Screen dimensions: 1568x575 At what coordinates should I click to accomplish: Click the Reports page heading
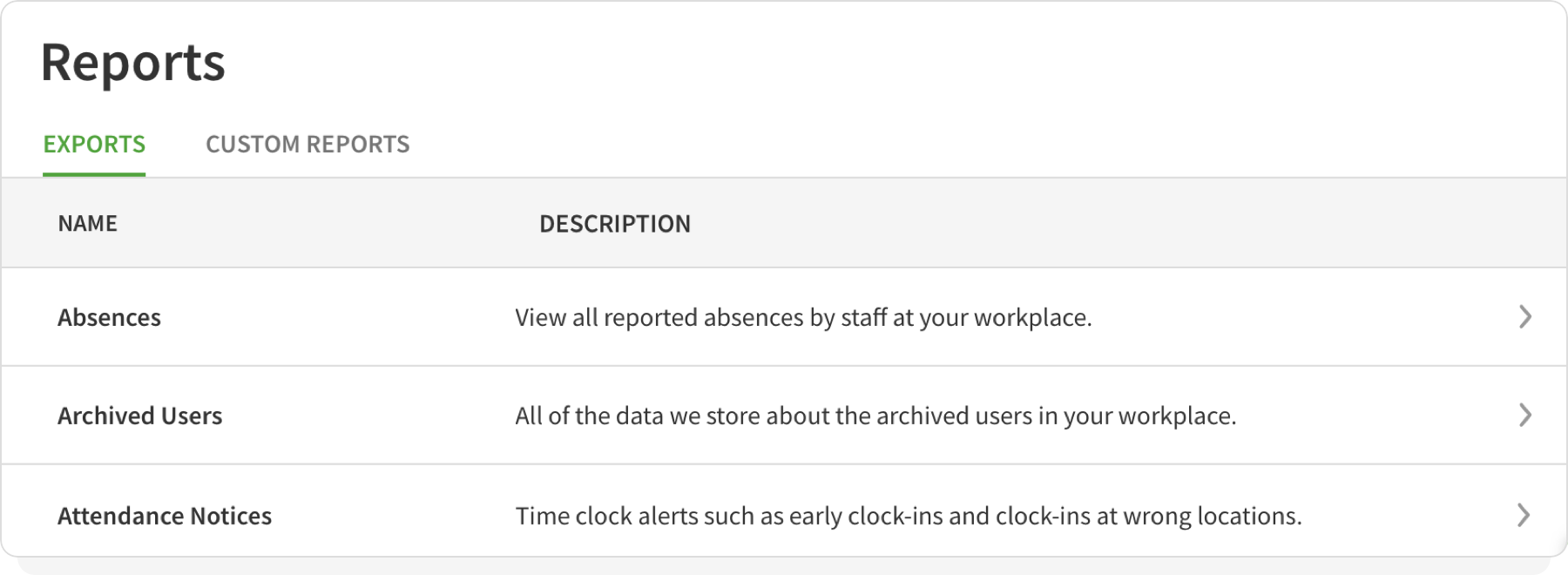click(134, 61)
